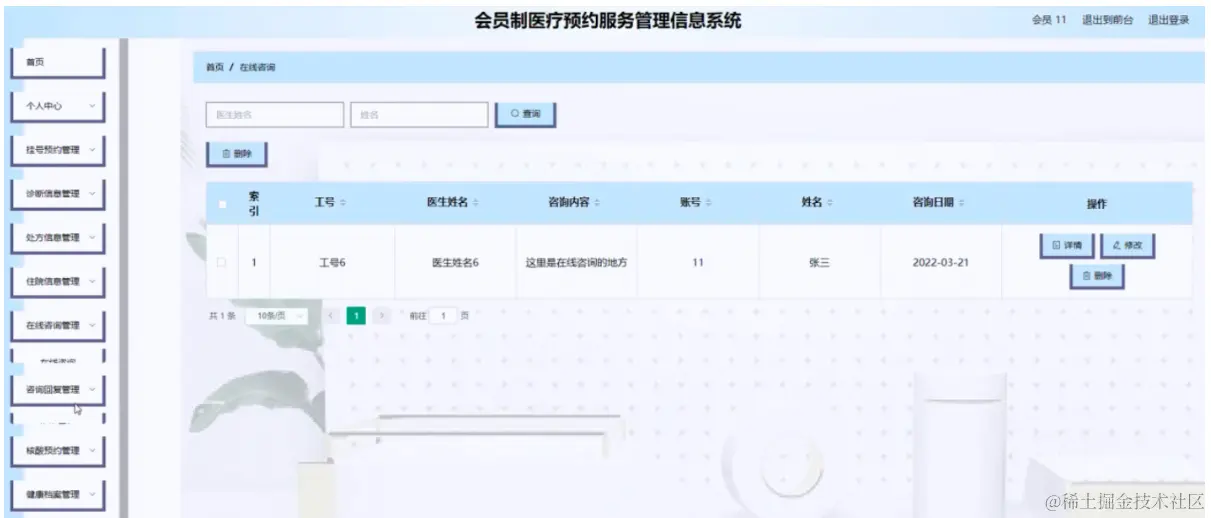Go to next page arrow in pagination
The height and width of the screenshot is (518, 1211).
[x=381, y=315]
